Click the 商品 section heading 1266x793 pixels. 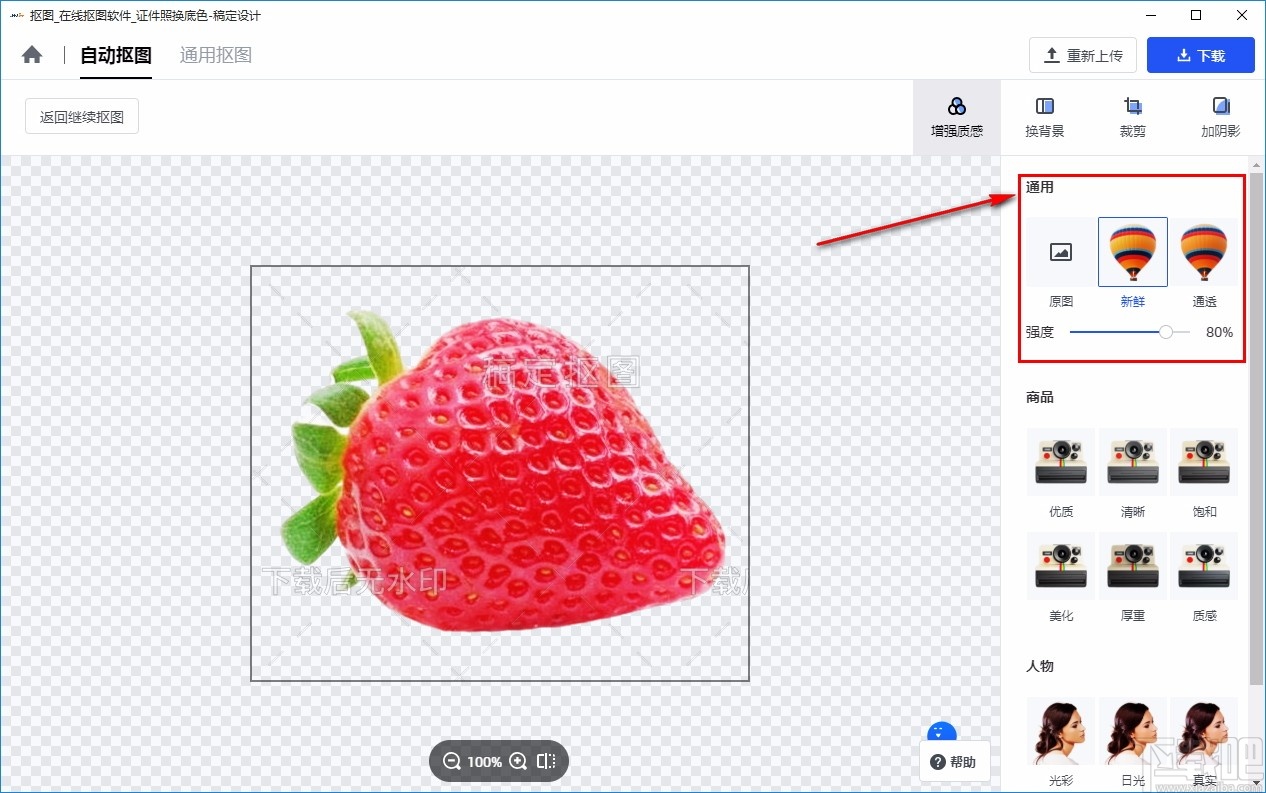[1040, 397]
